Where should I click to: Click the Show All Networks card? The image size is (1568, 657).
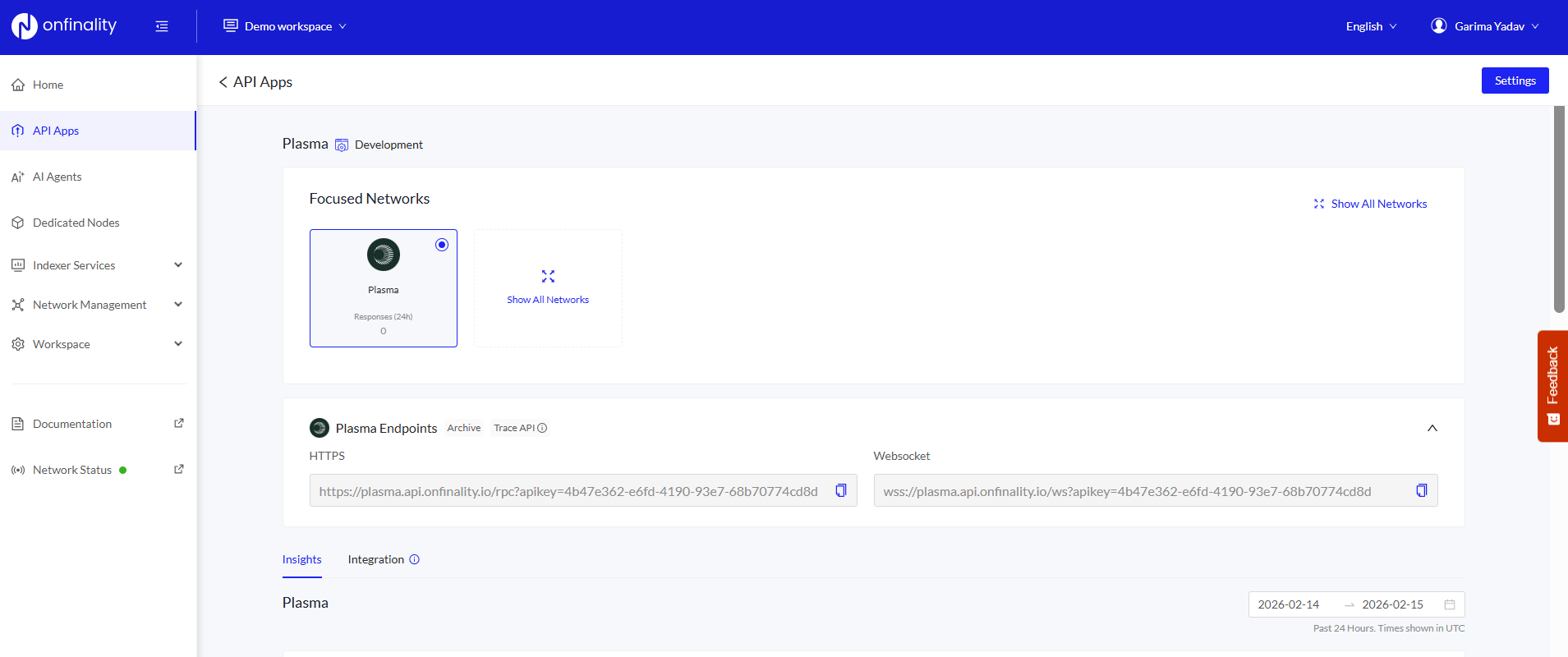coord(548,288)
